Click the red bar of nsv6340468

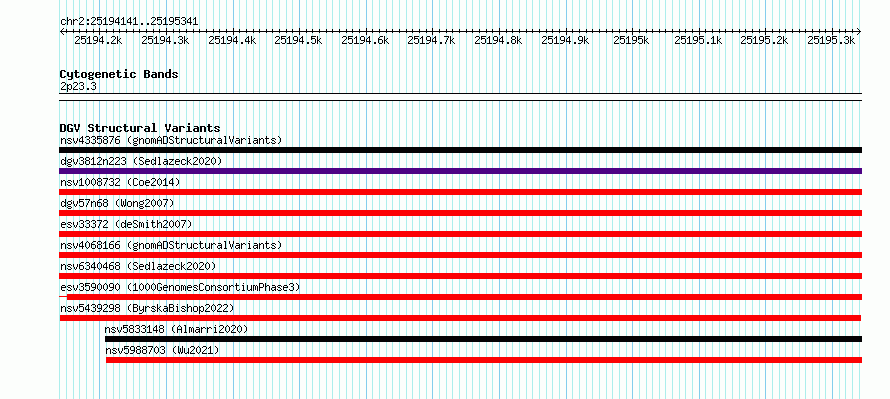[460, 276]
